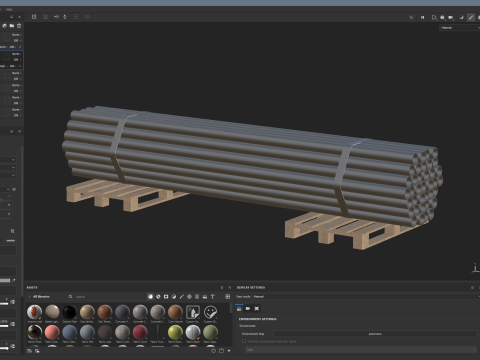Close the Assets panel
480x360 pixels.
[229, 287]
